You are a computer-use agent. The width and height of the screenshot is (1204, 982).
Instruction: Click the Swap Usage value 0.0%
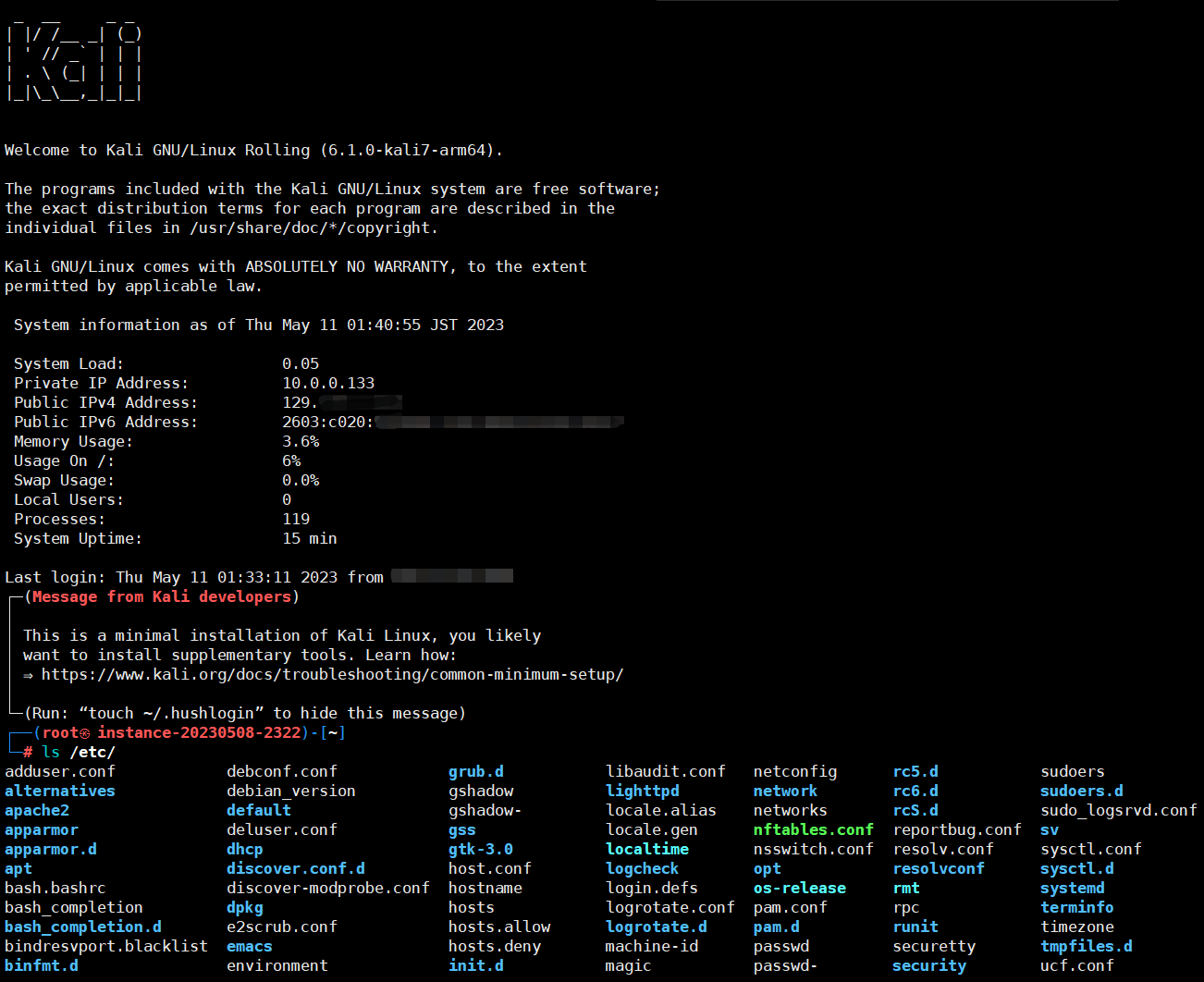pos(301,480)
